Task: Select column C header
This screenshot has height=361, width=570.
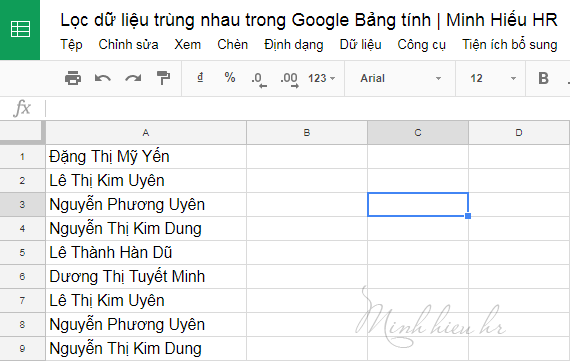Action: click(x=418, y=133)
